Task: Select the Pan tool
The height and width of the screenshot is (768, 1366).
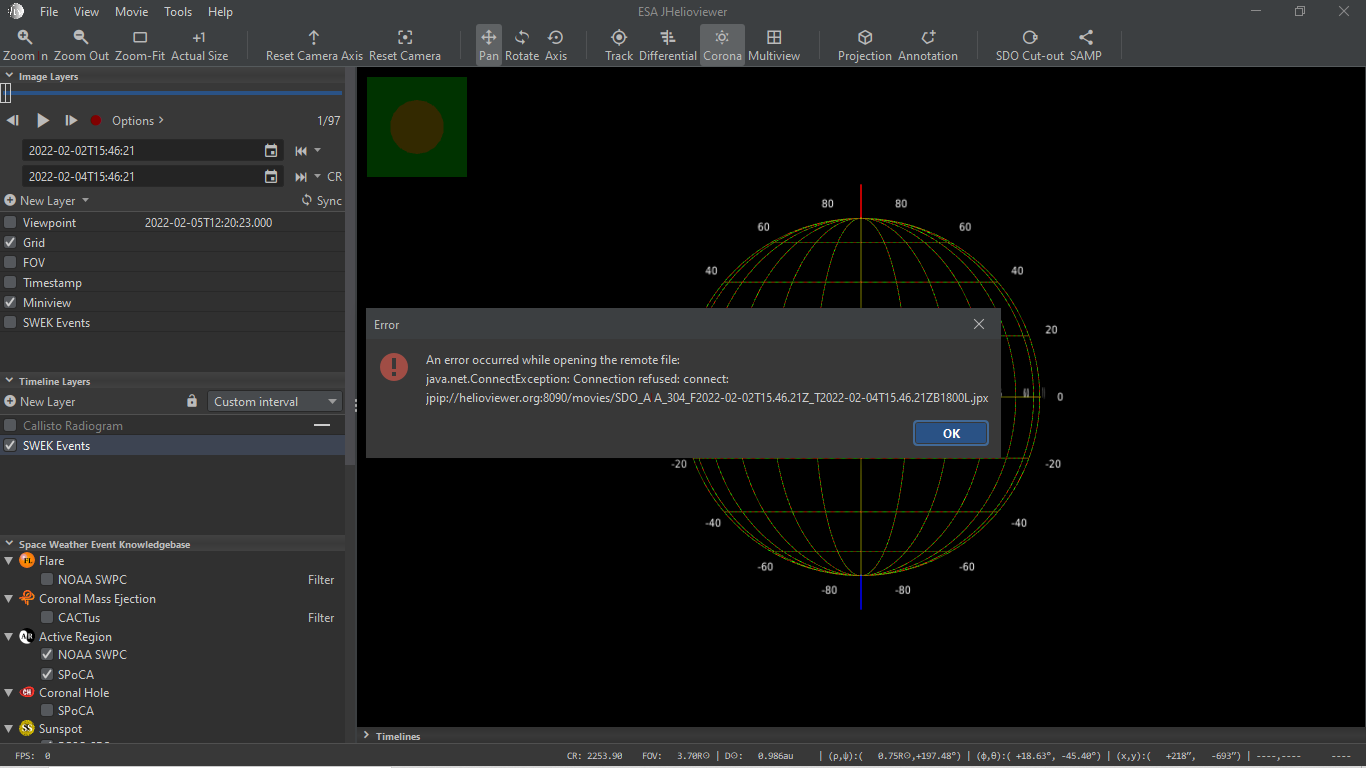Action: coord(488,44)
